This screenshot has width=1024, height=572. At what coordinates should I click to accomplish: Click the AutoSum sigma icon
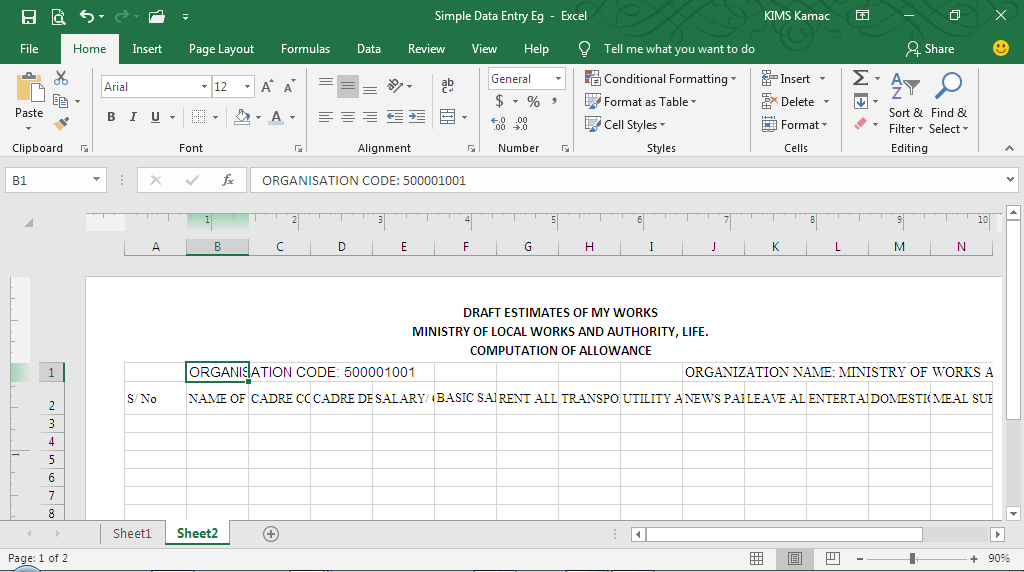coord(861,78)
